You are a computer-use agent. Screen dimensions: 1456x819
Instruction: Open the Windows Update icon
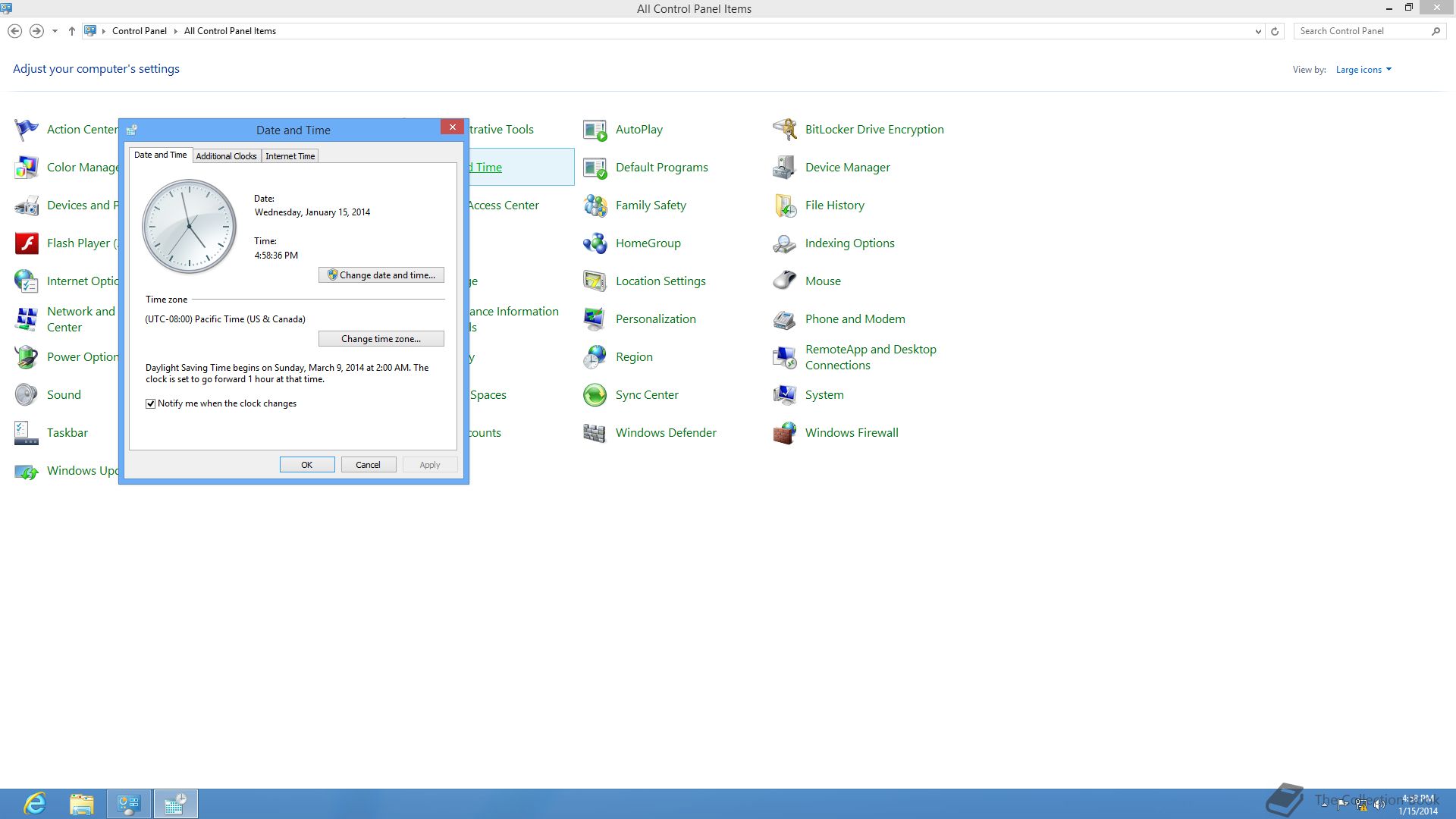click(x=27, y=471)
